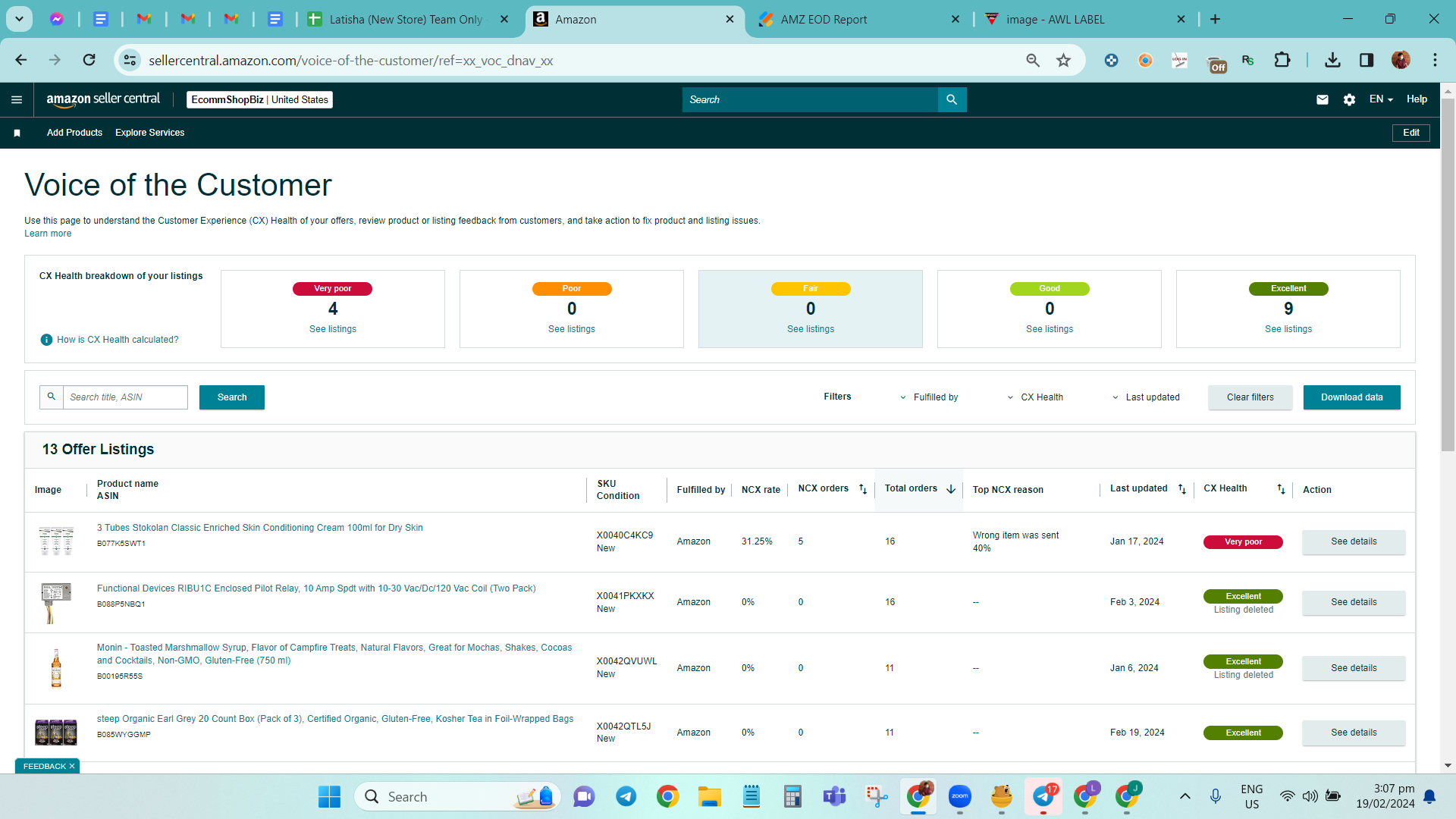This screenshot has width=1456, height=819.
Task: Click the search magnifier button in Seller Central header
Action: pos(952,99)
